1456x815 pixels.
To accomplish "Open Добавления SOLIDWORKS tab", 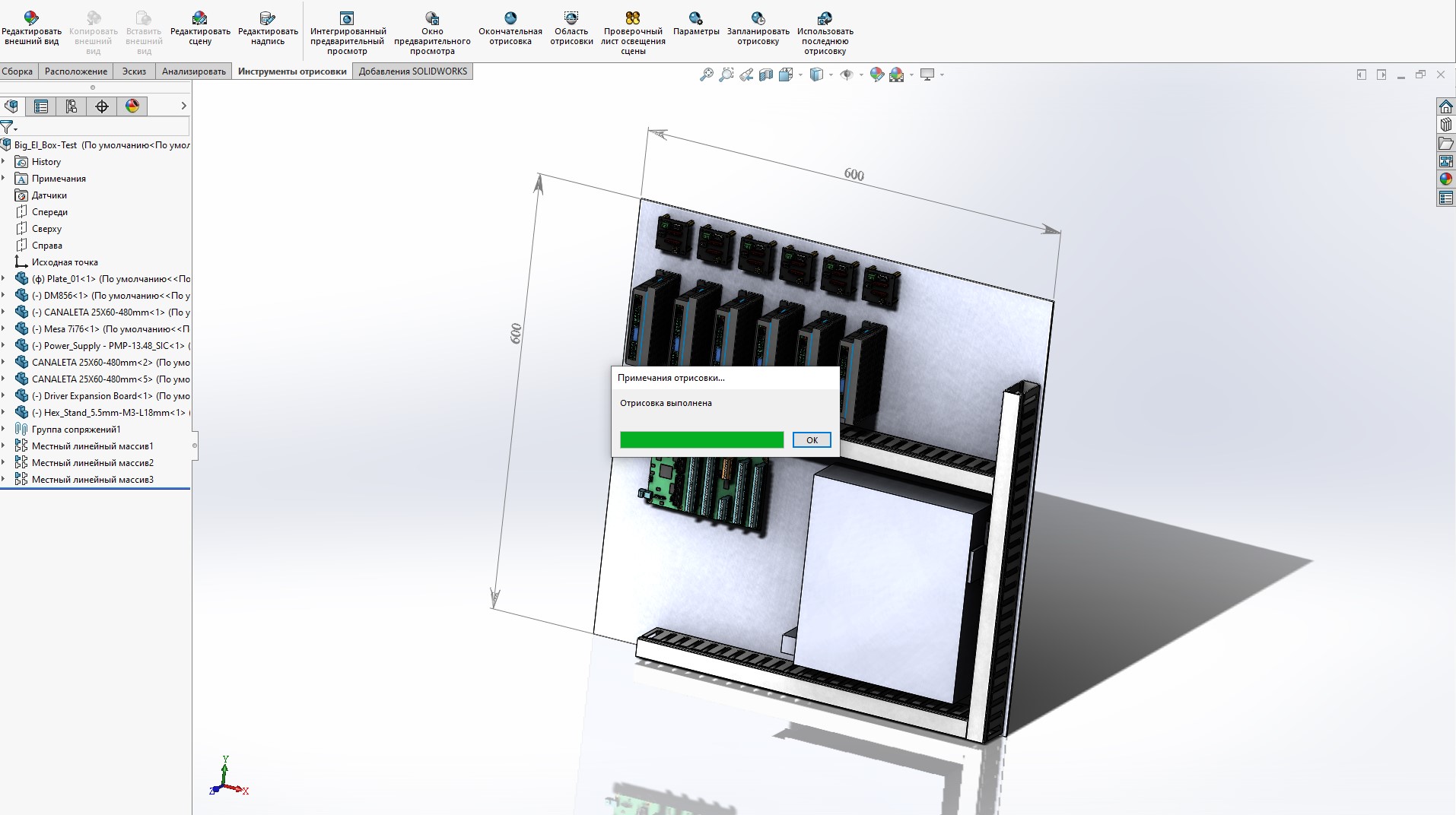I will pos(413,71).
